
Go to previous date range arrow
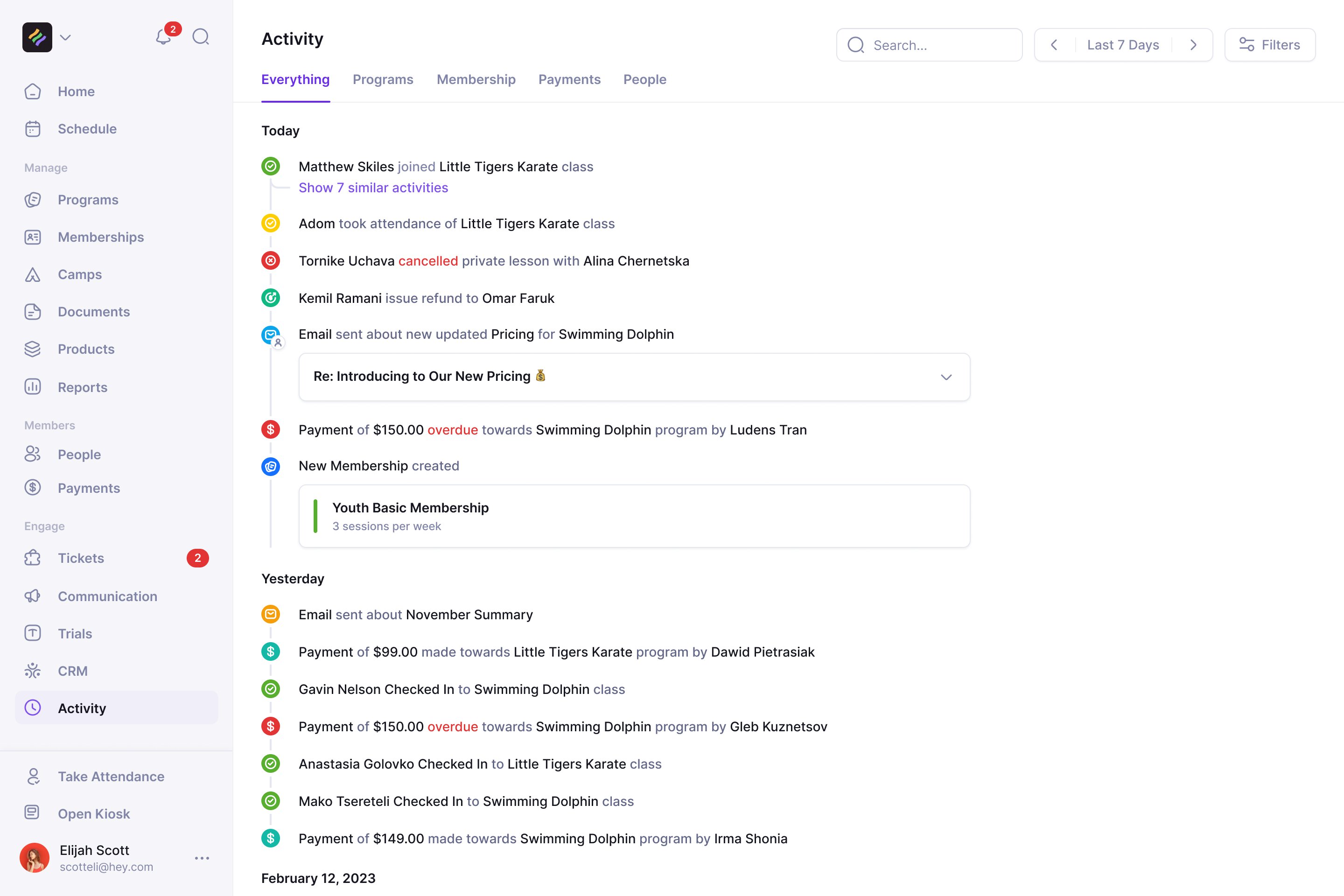1054,45
